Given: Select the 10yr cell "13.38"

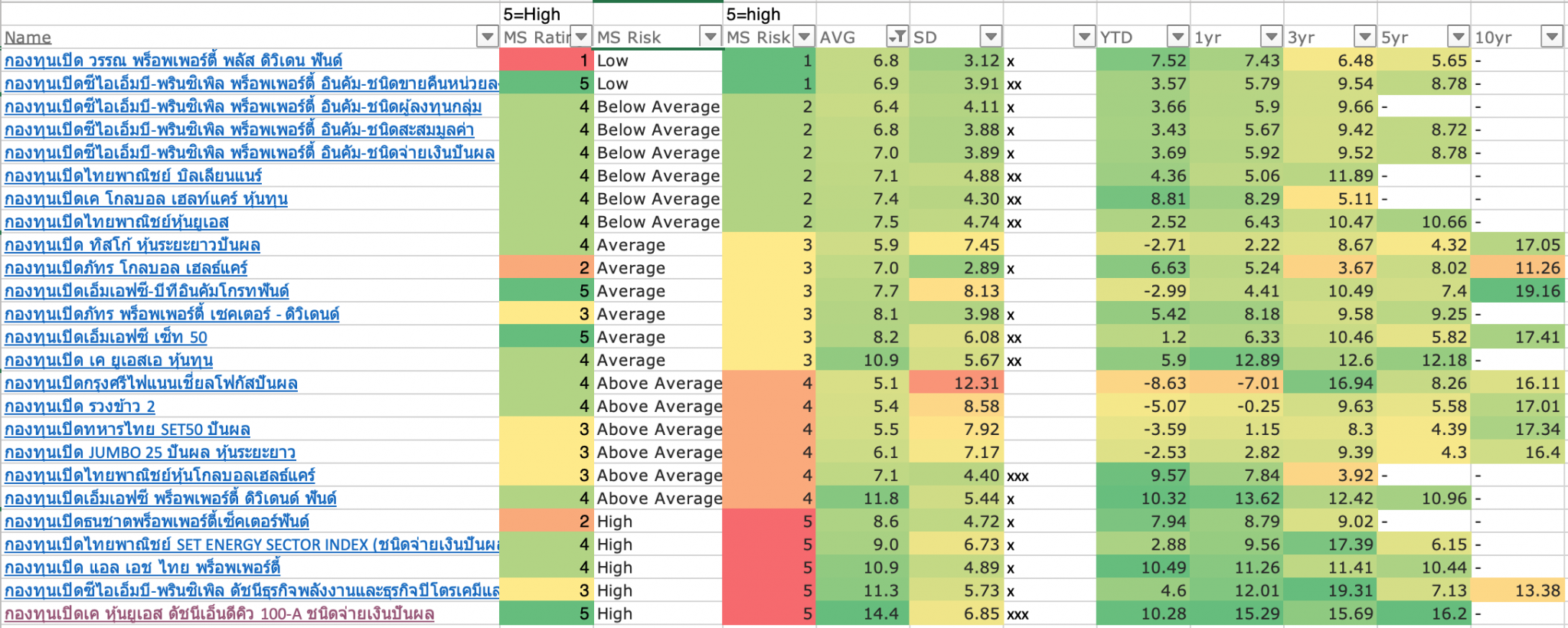Looking at the screenshot, I should 1517,590.
